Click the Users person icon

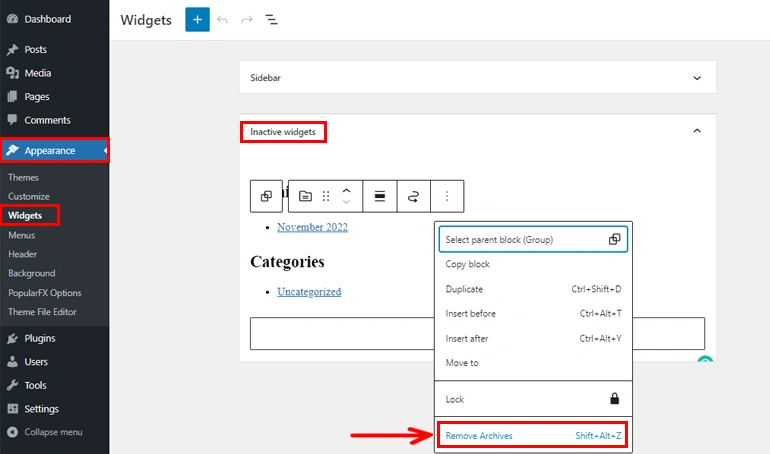pos(13,362)
